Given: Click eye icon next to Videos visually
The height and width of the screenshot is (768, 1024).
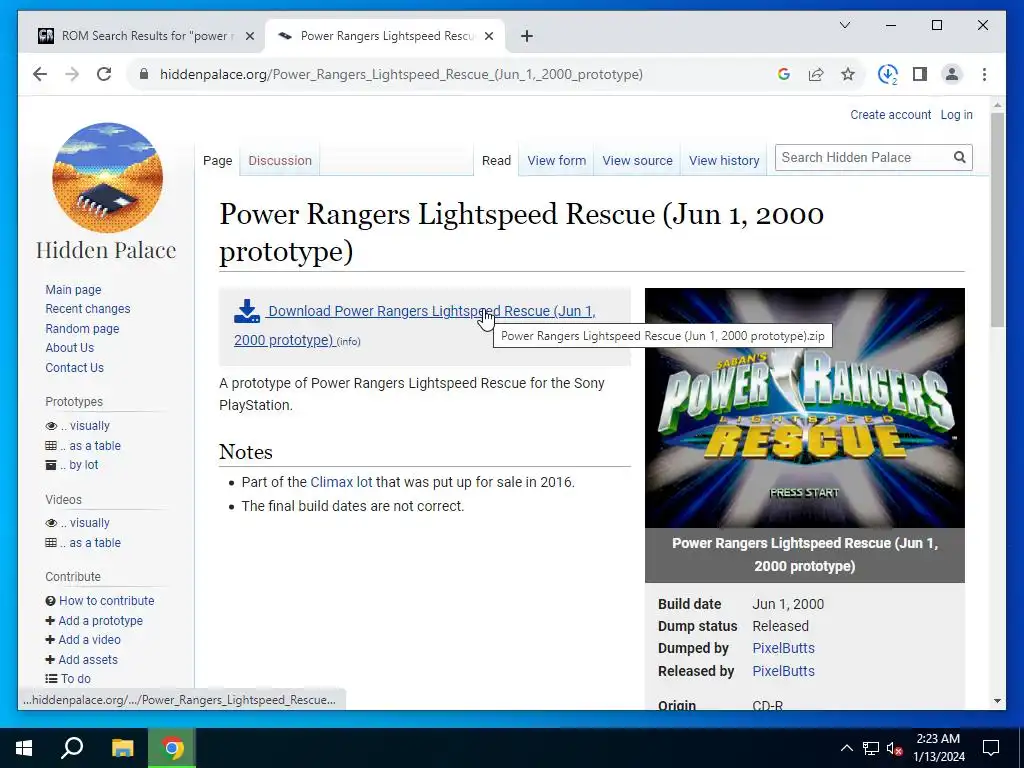Looking at the screenshot, I should [x=51, y=523].
